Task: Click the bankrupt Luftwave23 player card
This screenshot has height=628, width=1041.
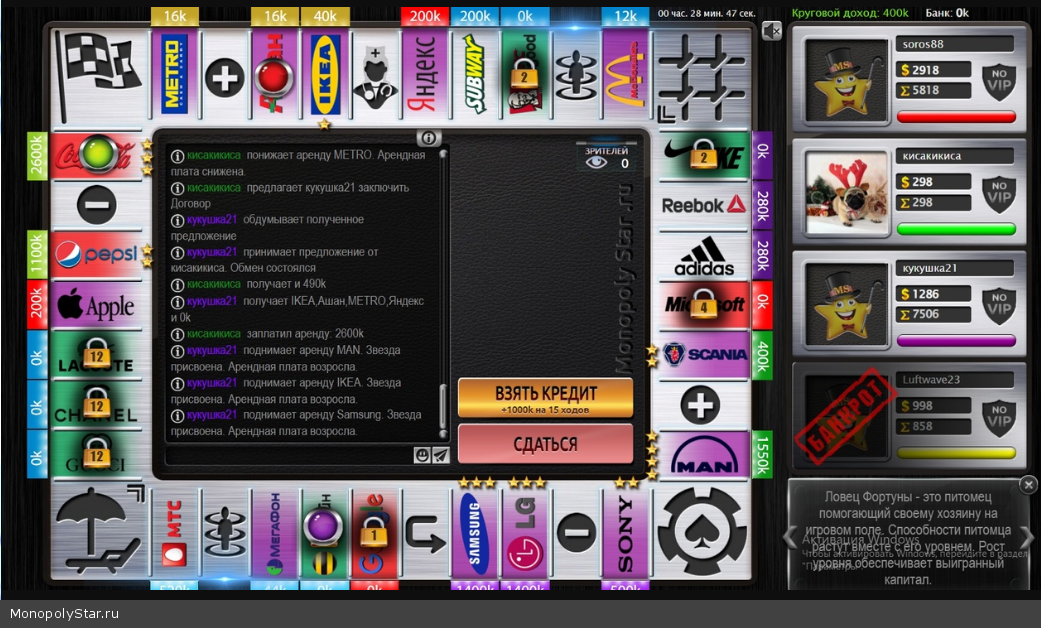Action: click(x=910, y=417)
